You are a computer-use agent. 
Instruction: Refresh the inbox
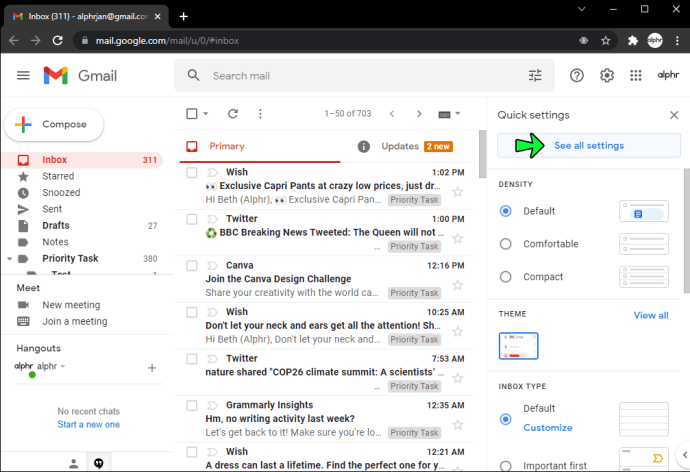tap(233, 114)
